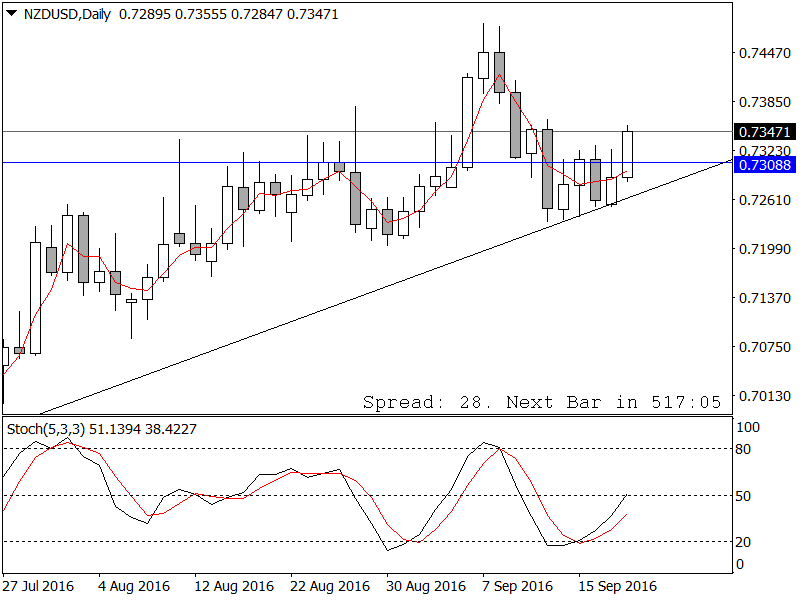Image resolution: width=800 pixels, height=600 pixels.
Task: Open the chart menu triangle beside NZDUSD
Action: [11, 13]
